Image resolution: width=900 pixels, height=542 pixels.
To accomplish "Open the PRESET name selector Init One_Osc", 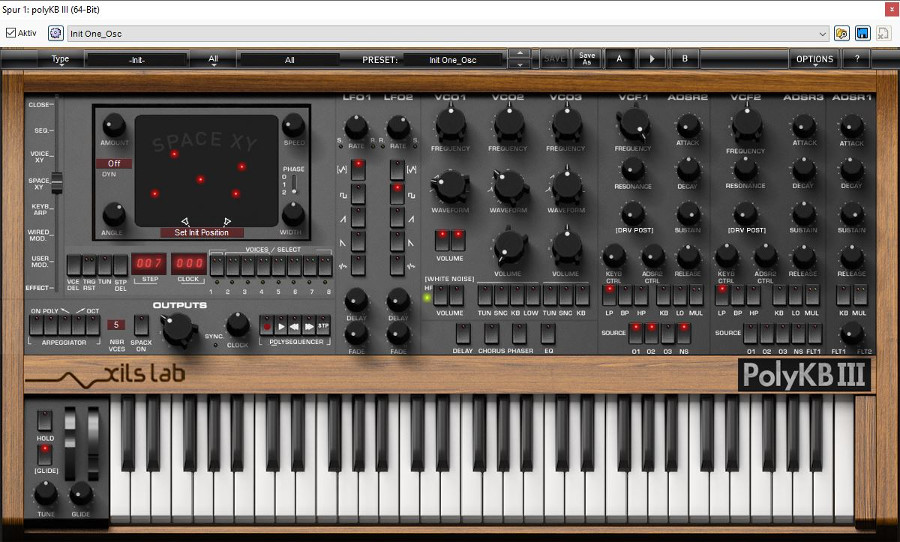I will click(453, 60).
